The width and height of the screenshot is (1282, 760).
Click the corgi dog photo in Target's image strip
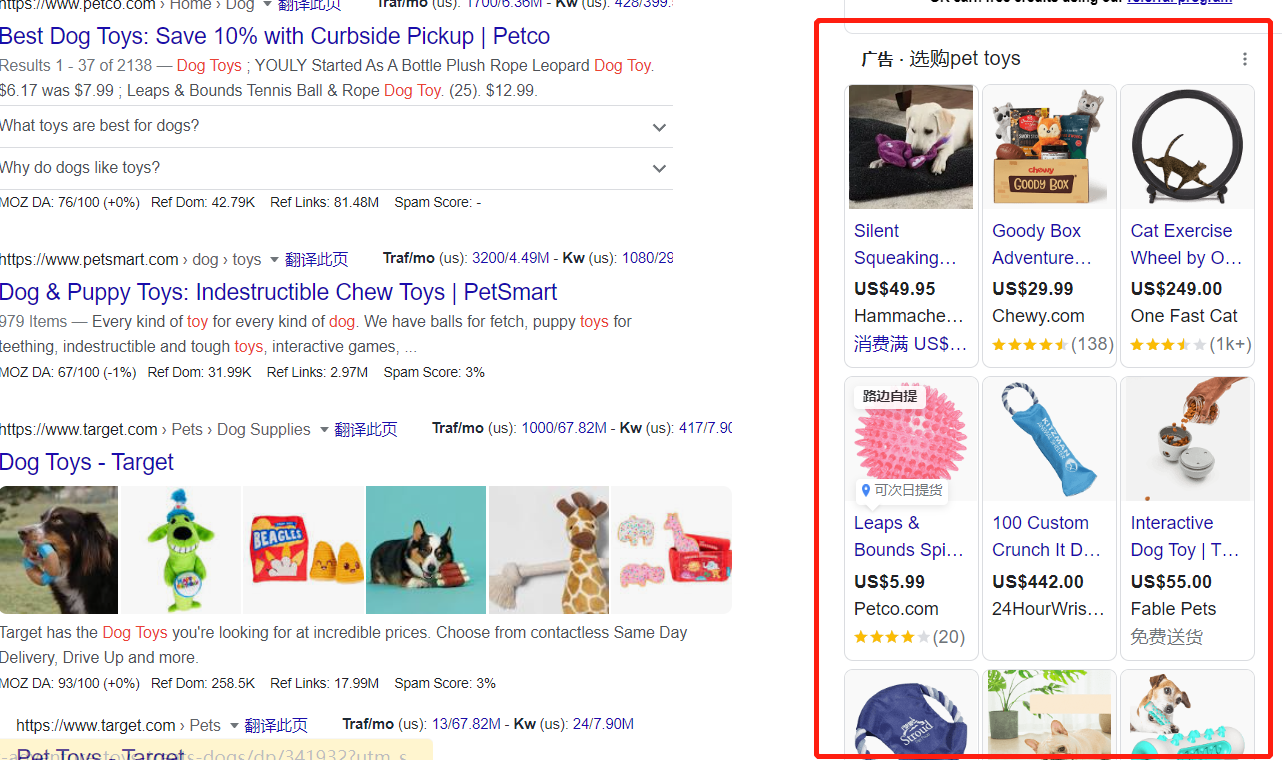pos(425,549)
